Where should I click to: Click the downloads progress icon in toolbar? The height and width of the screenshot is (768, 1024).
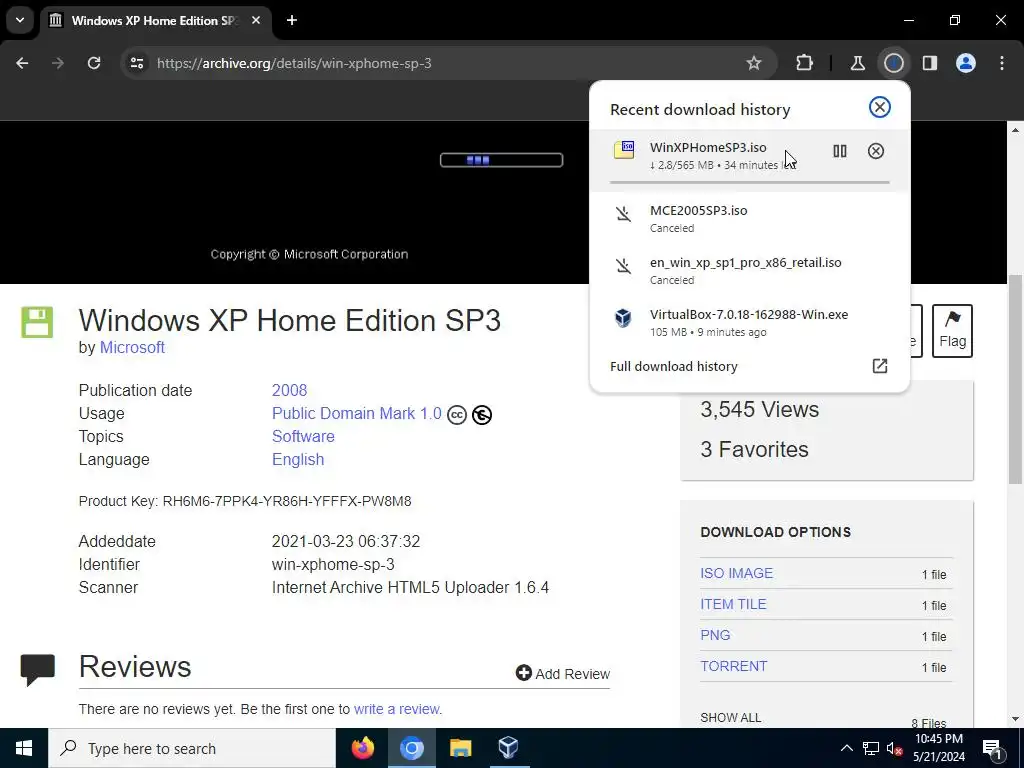pos(893,63)
